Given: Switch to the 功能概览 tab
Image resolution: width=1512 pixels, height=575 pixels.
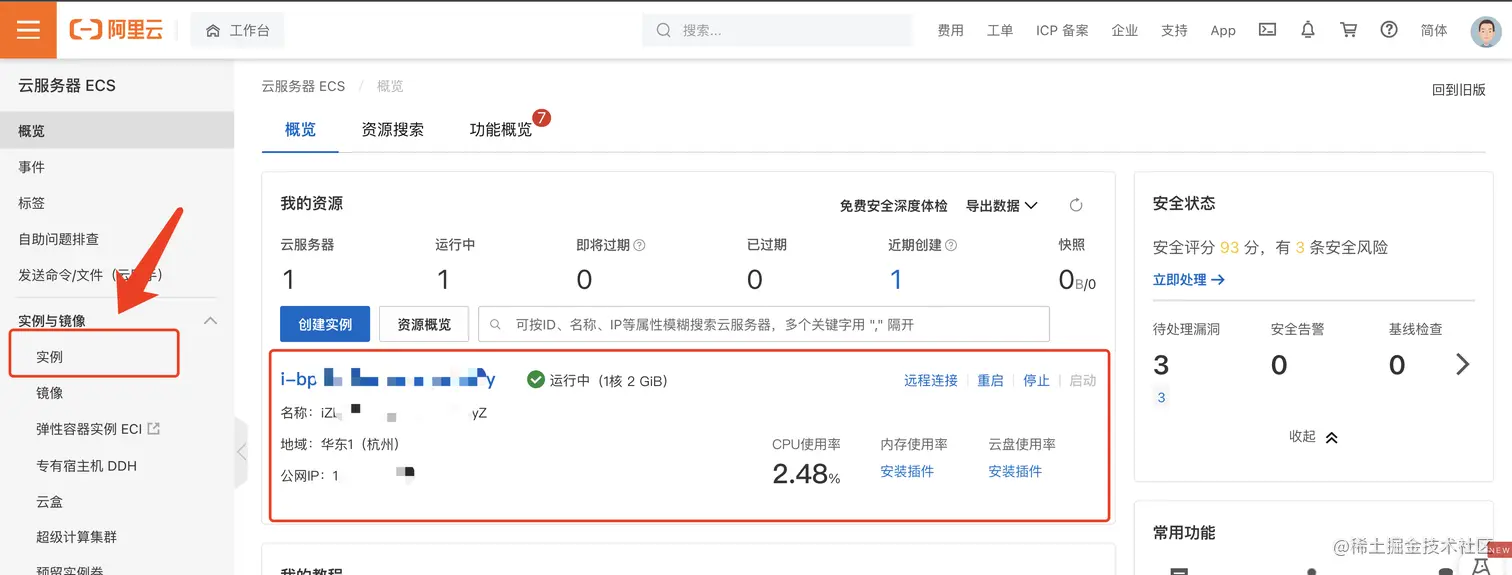Looking at the screenshot, I should click(501, 130).
